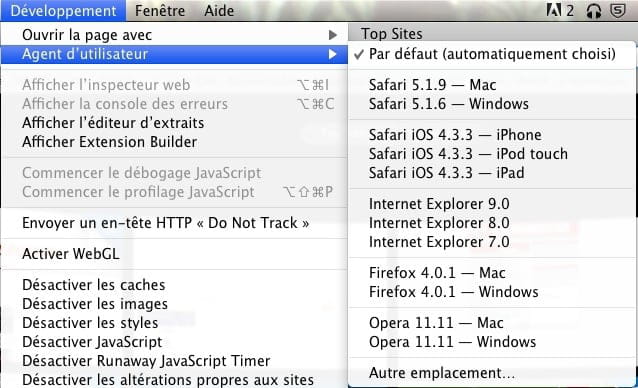Open the Développement menu
The image size is (638, 388).
coord(63,11)
